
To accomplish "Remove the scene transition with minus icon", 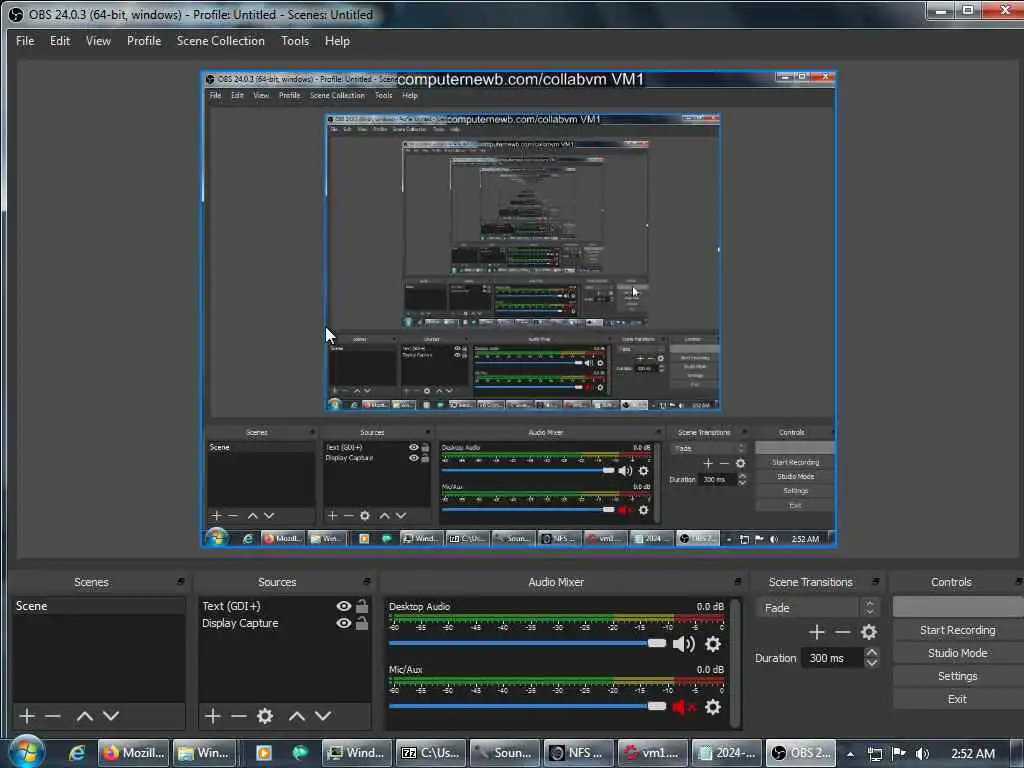I will click(x=842, y=632).
